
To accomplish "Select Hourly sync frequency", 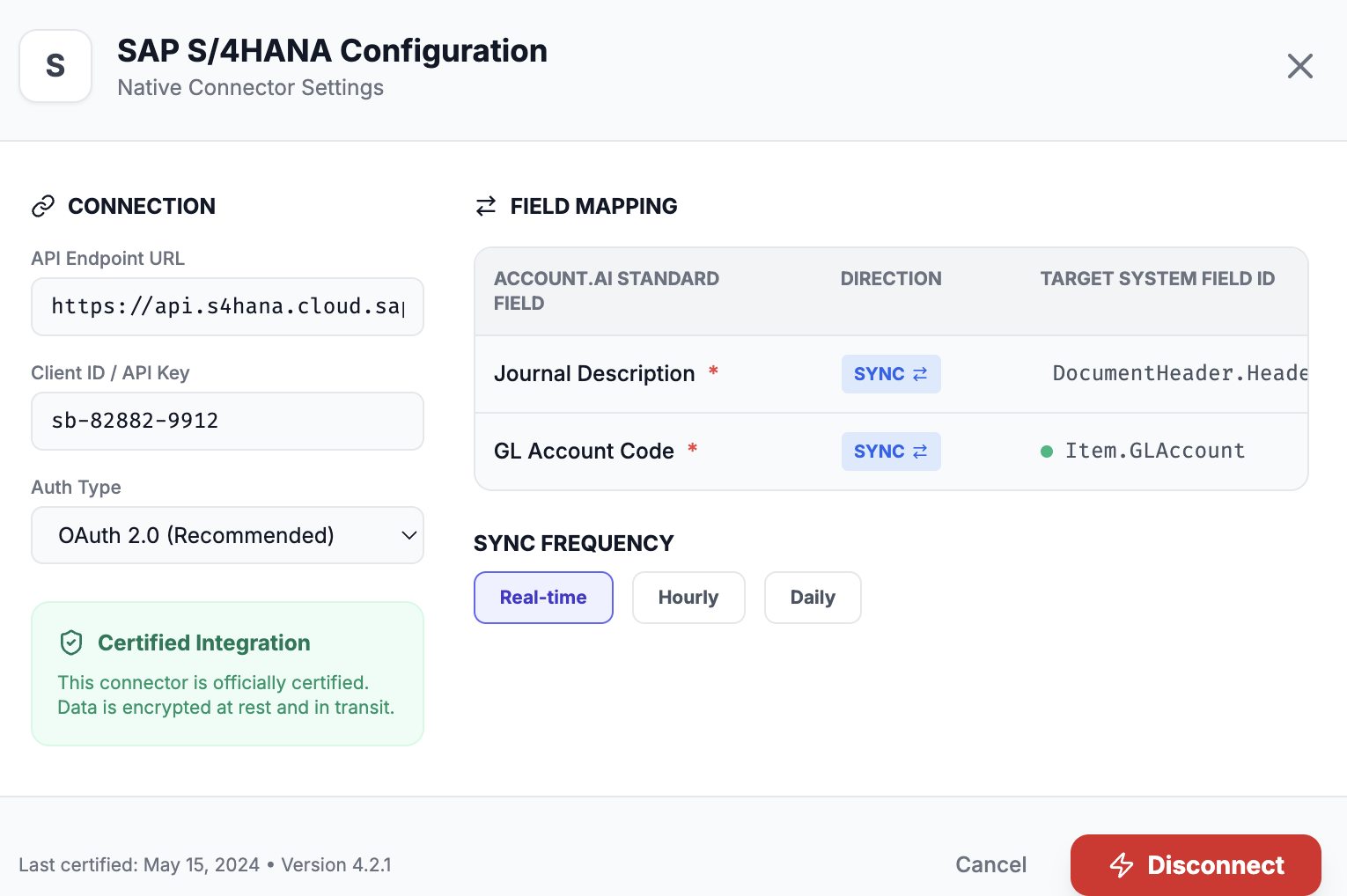I will click(x=688, y=598).
